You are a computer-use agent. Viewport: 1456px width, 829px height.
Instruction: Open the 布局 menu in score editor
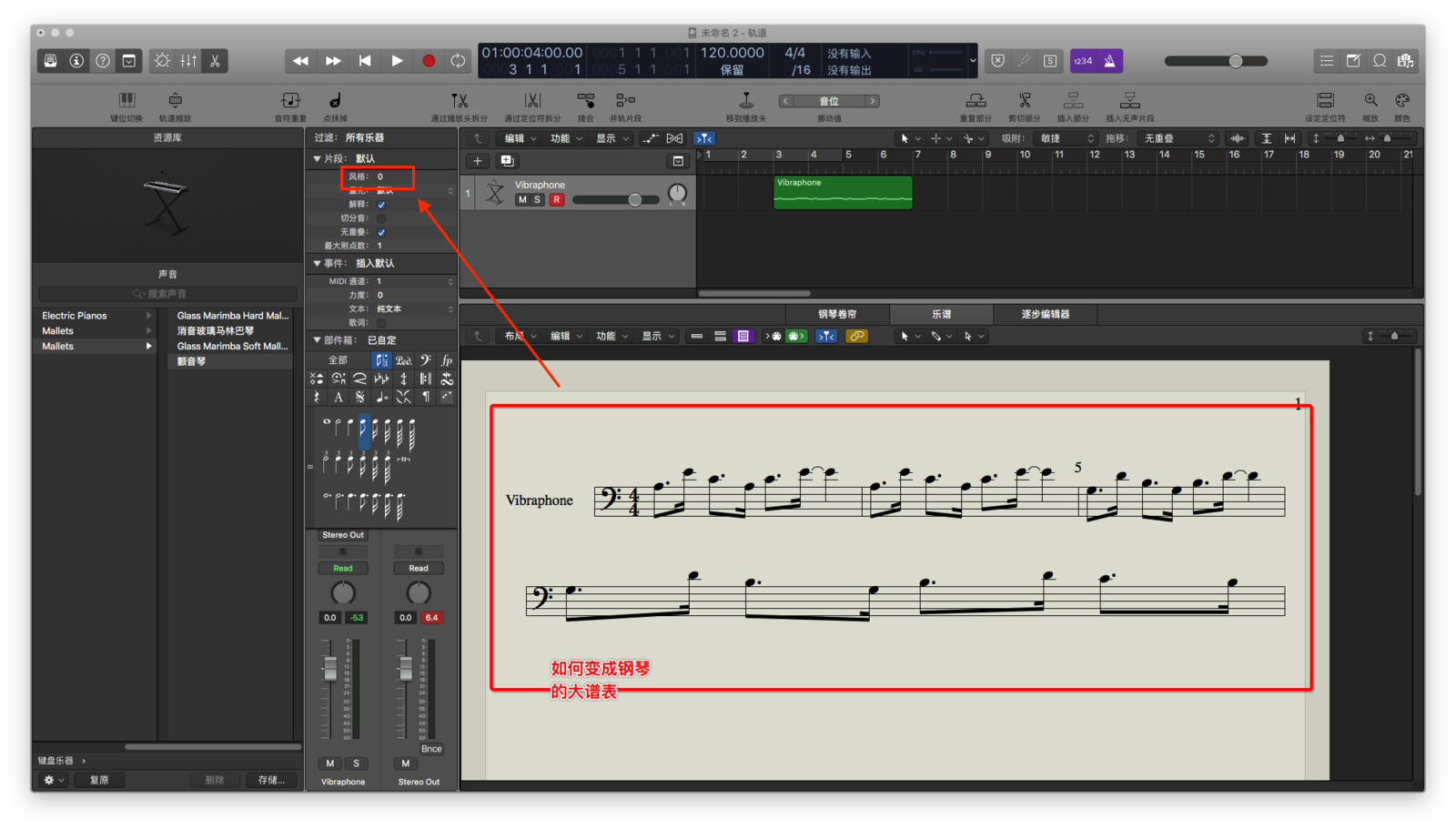pos(521,336)
